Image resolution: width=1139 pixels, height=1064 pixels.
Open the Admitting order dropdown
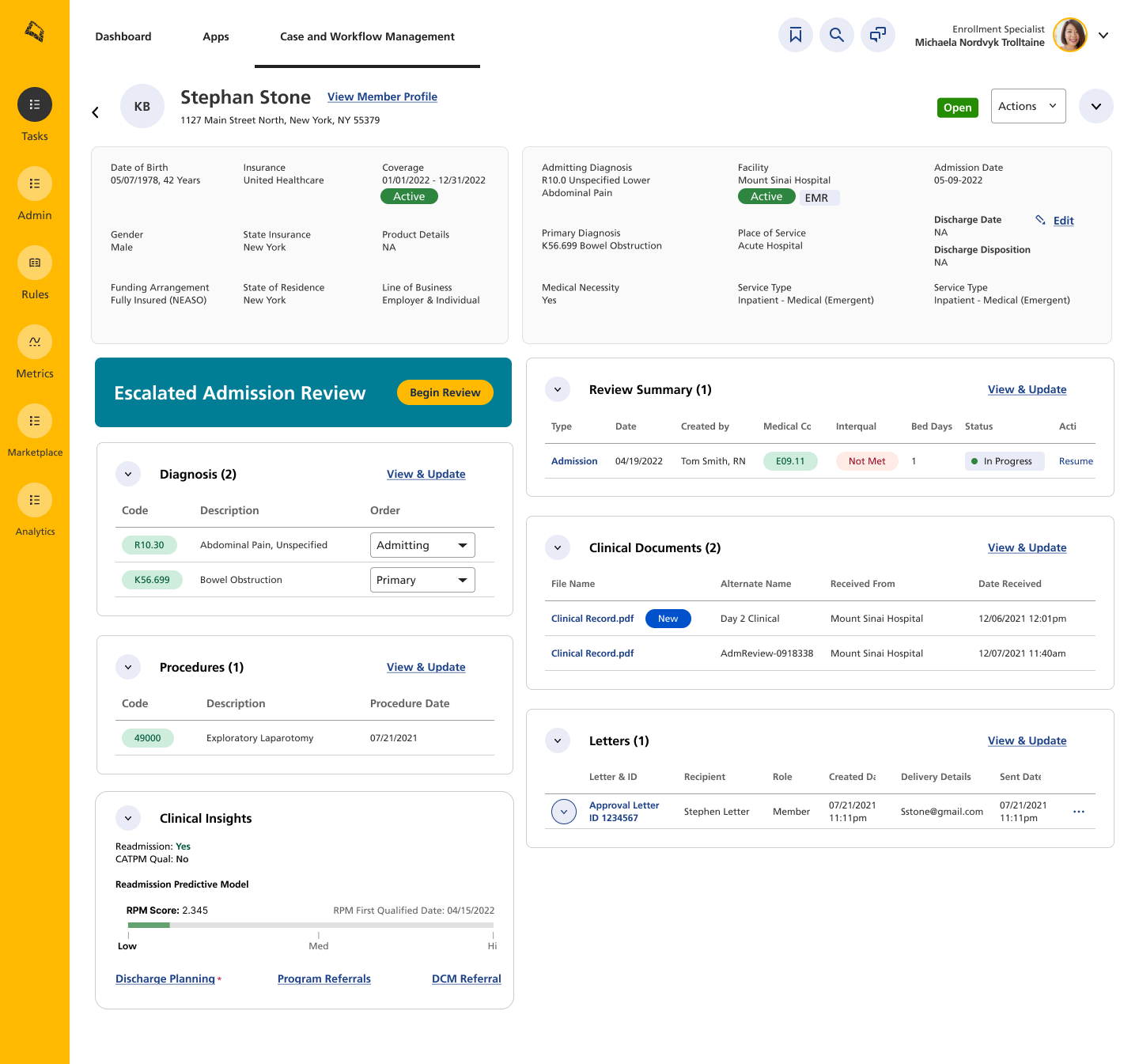(x=422, y=545)
